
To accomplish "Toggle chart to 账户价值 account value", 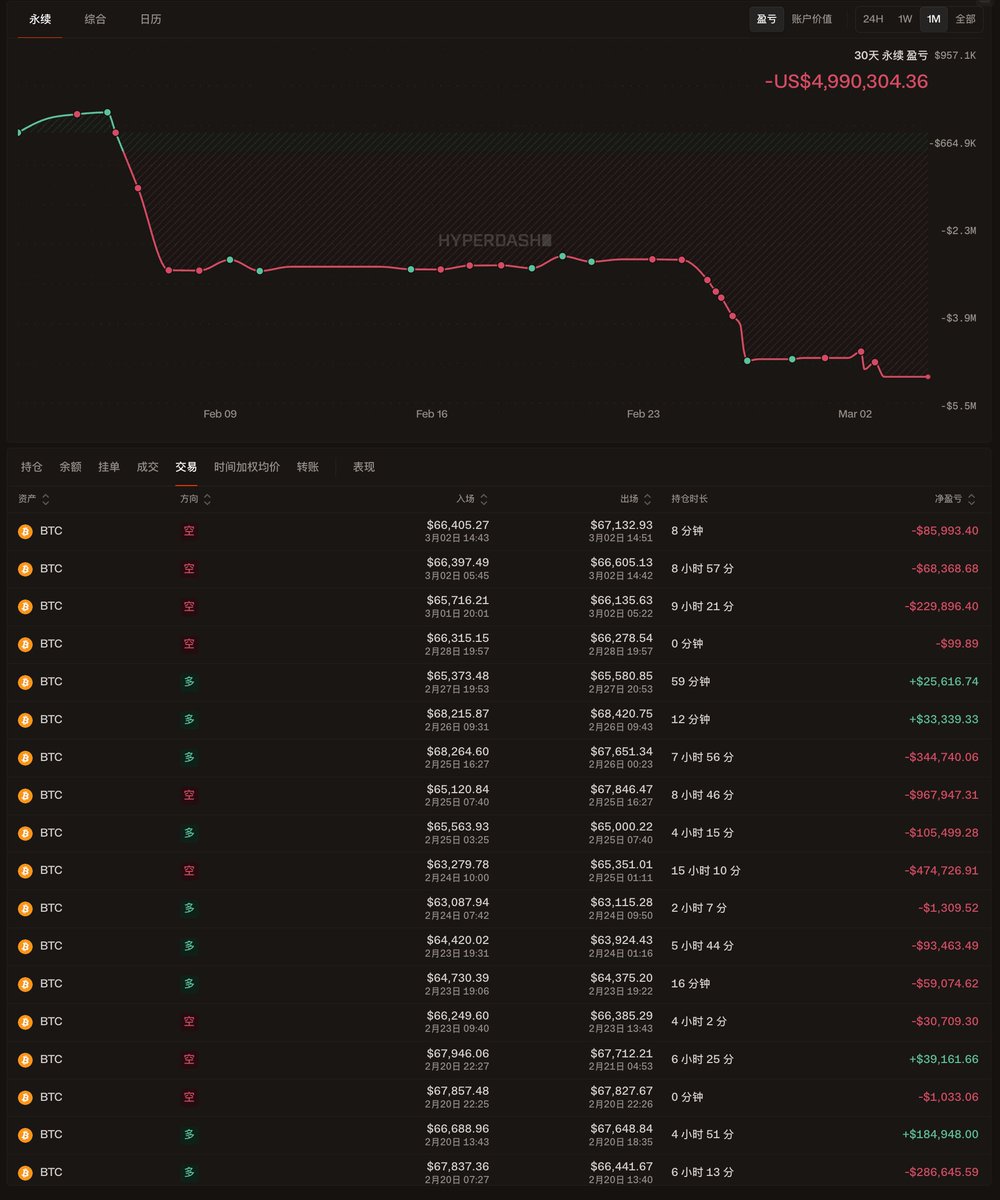I will click(811, 19).
